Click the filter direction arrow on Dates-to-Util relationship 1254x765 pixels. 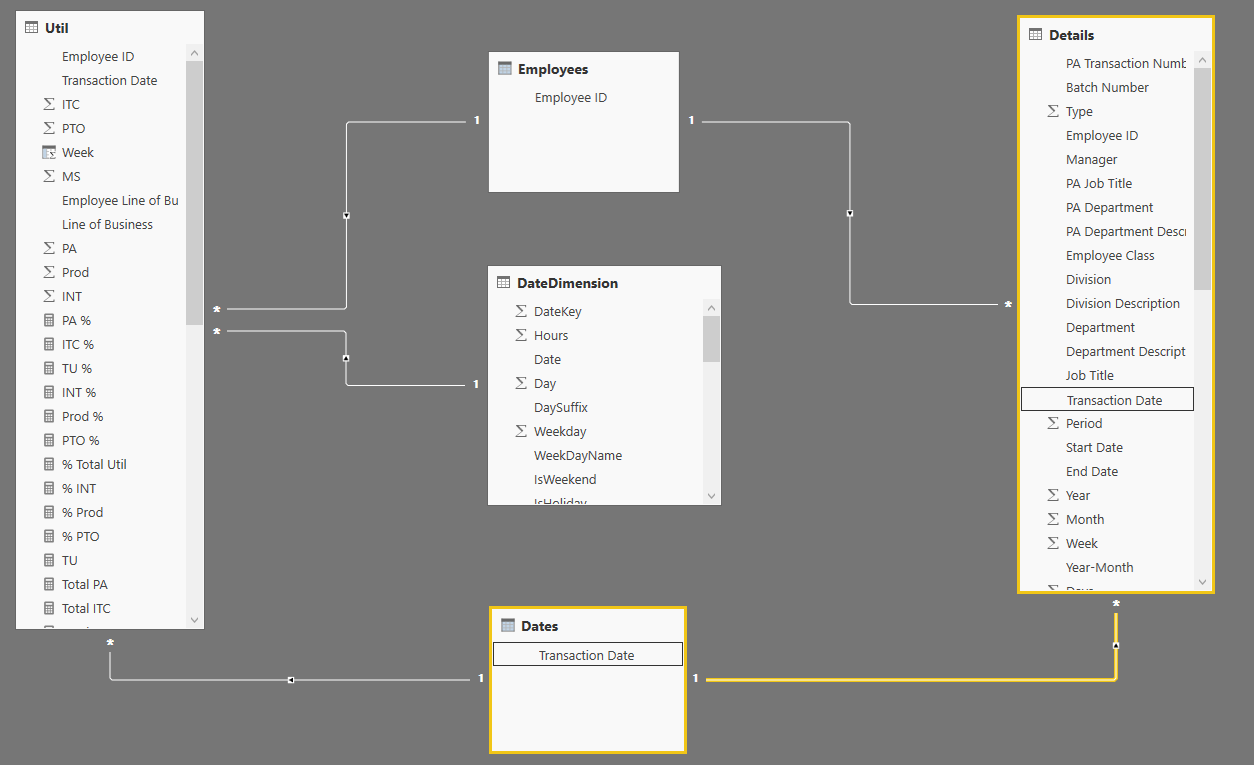290,680
